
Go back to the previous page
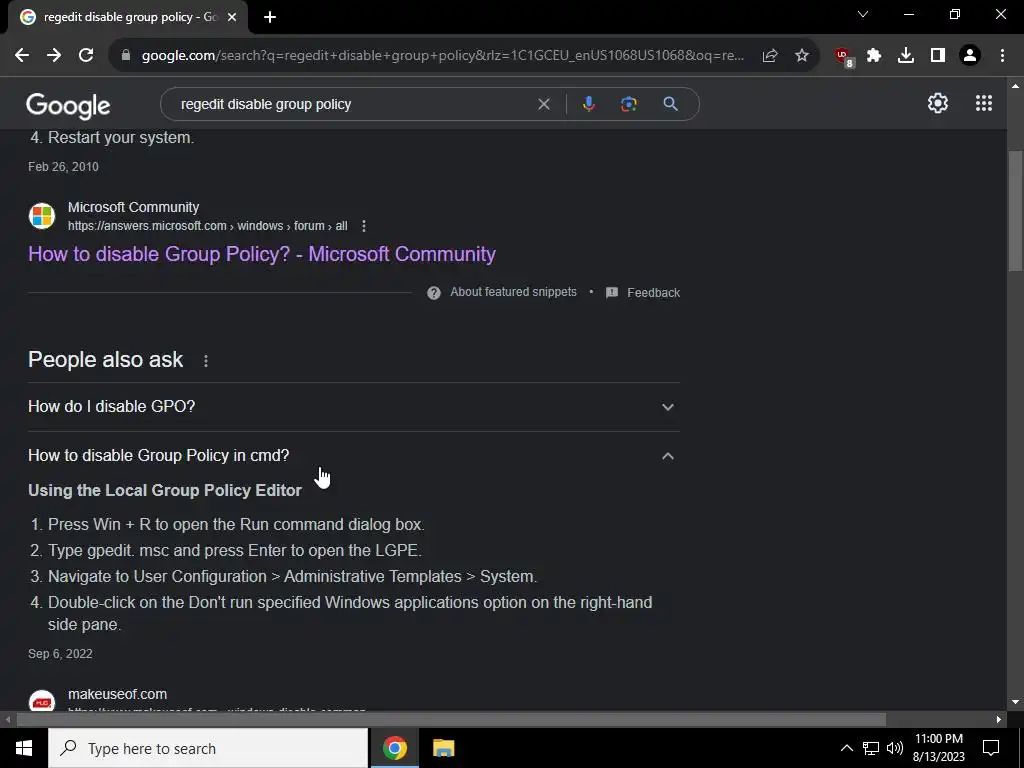(22, 56)
